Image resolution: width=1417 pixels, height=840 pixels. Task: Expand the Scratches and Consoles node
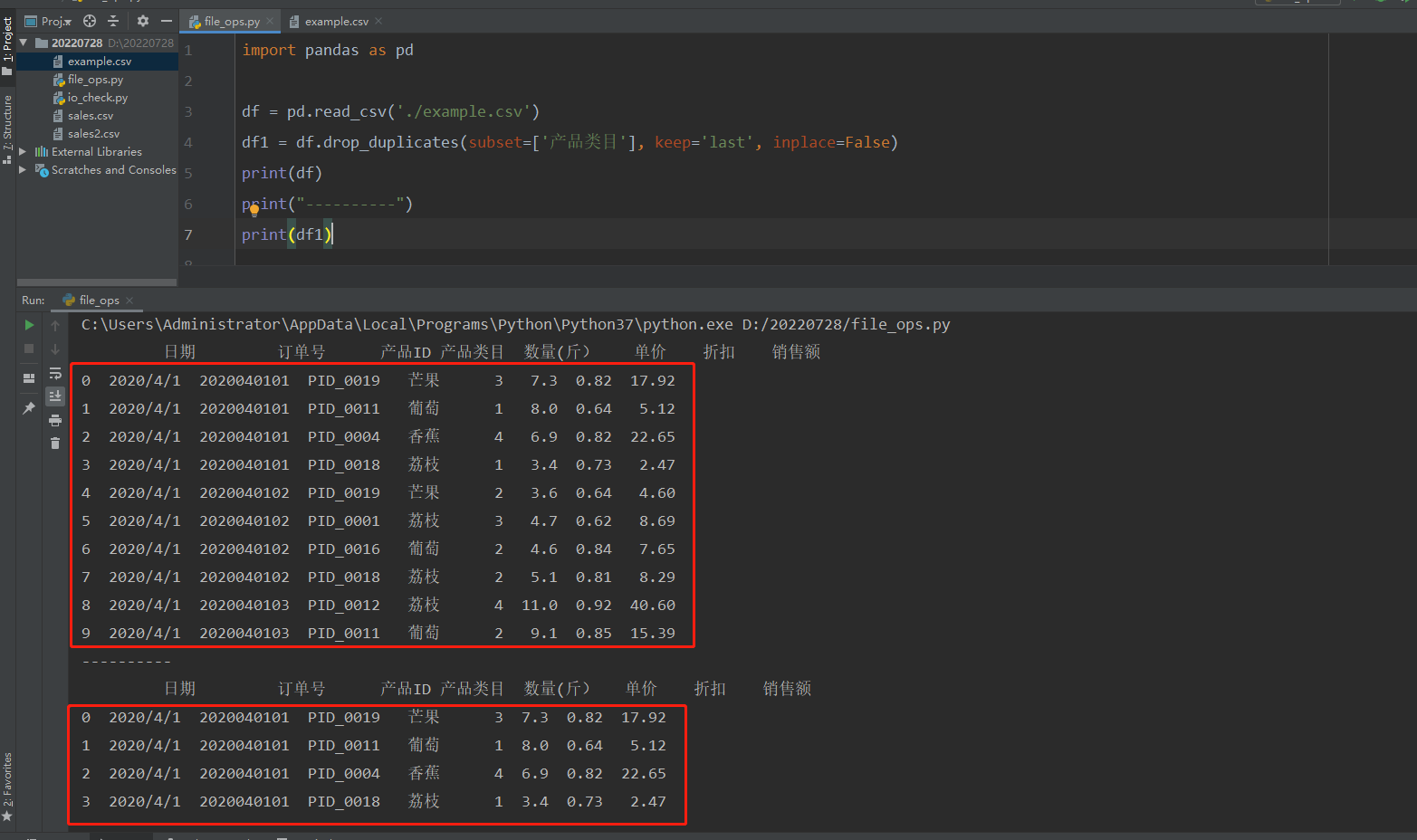(x=24, y=169)
